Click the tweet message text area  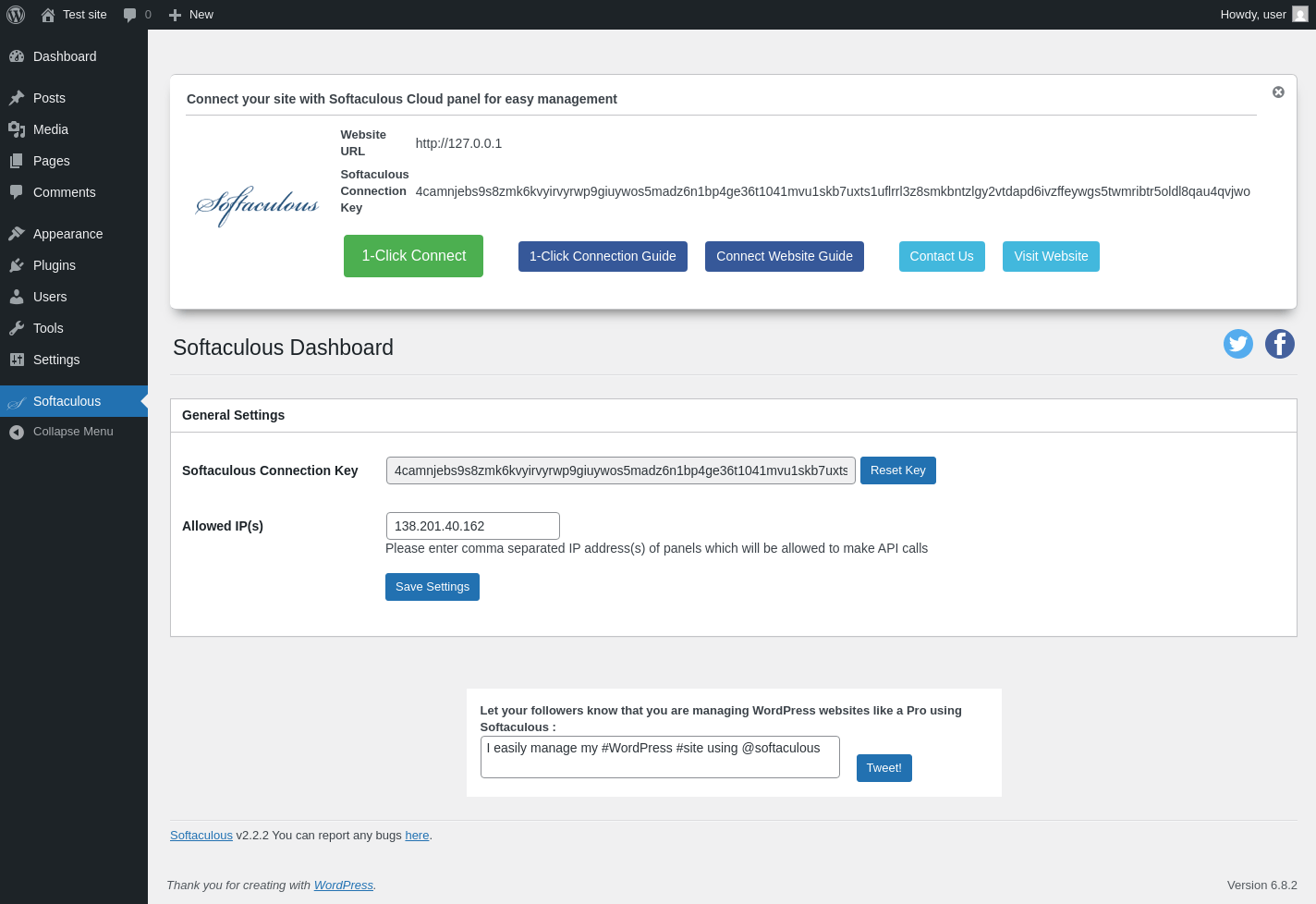click(x=660, y=757)
